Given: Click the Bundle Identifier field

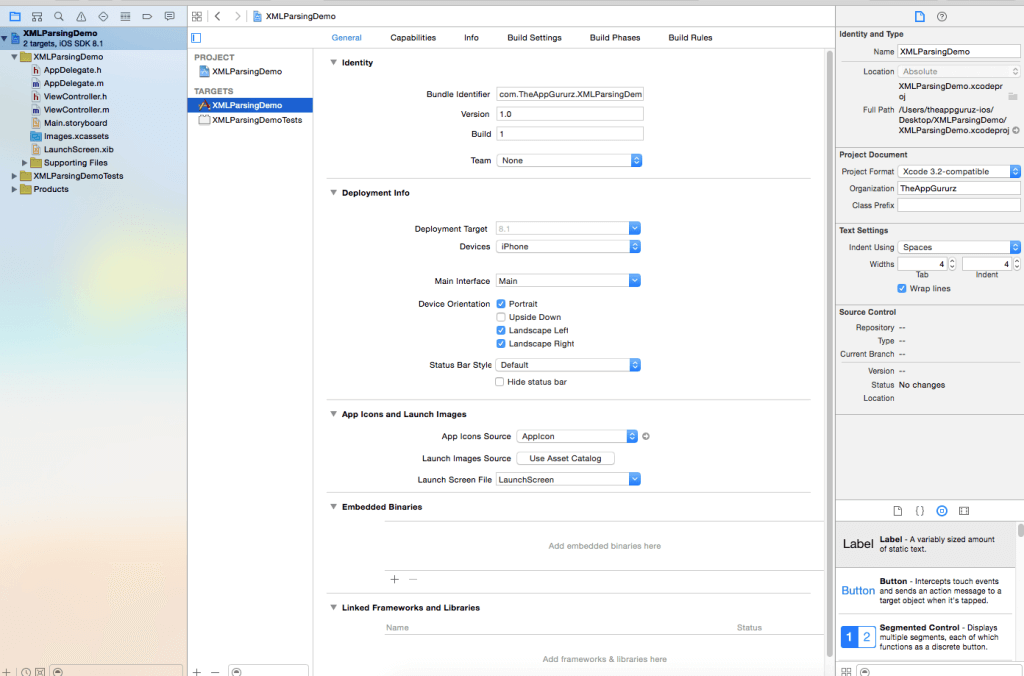Looking at the screenshot, I should pyautogui.click(x=569, y=94).
